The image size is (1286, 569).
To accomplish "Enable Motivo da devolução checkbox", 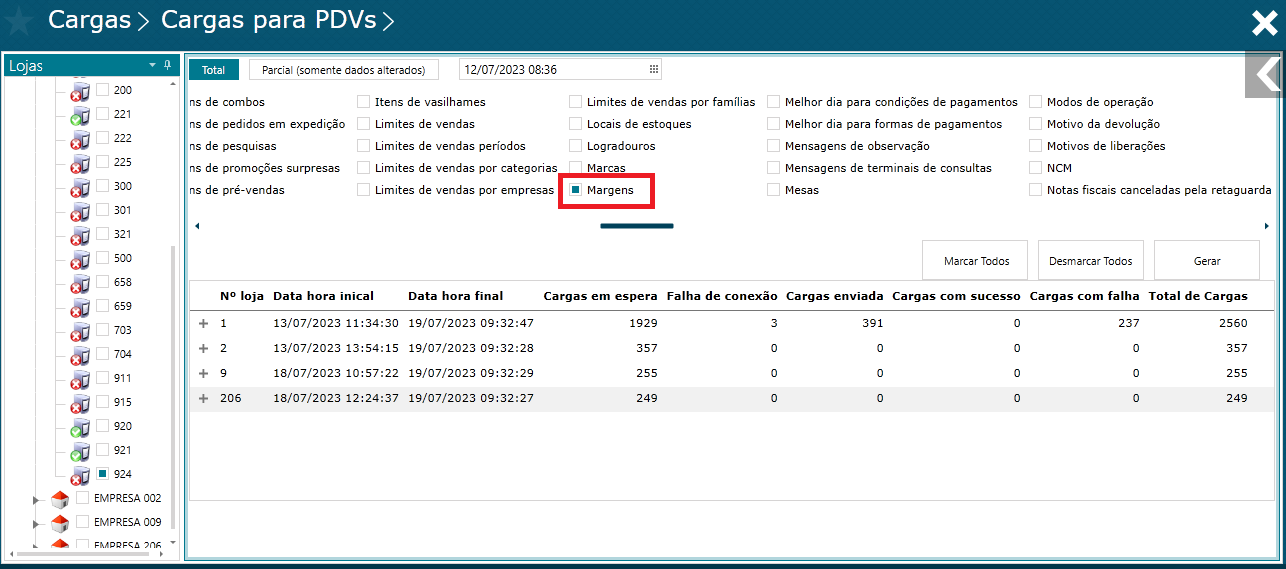I will (x=1036, y=124).
